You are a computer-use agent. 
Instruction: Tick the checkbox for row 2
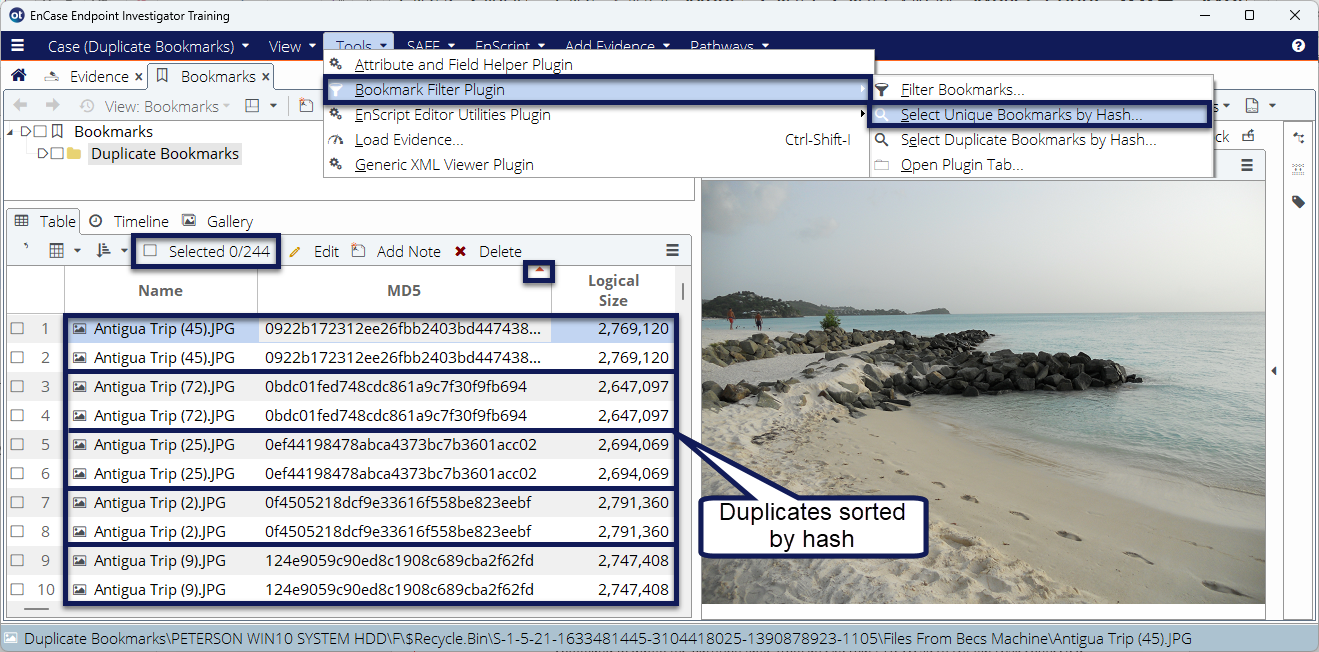(17, 358)
